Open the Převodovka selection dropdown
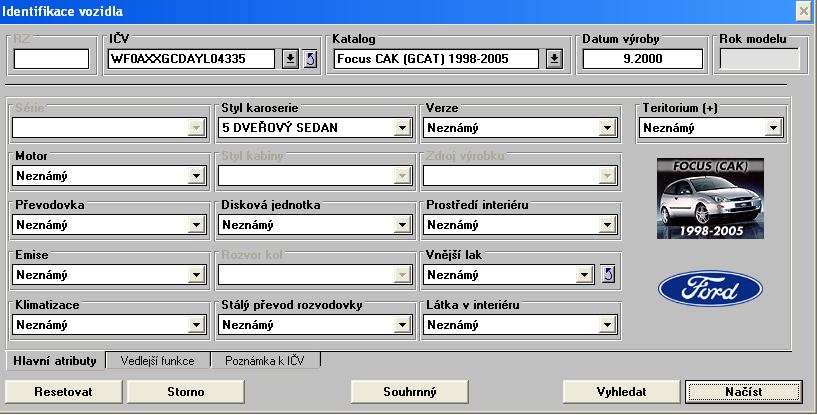The height and width of the screenshot is (415, 817). (196, 225)
